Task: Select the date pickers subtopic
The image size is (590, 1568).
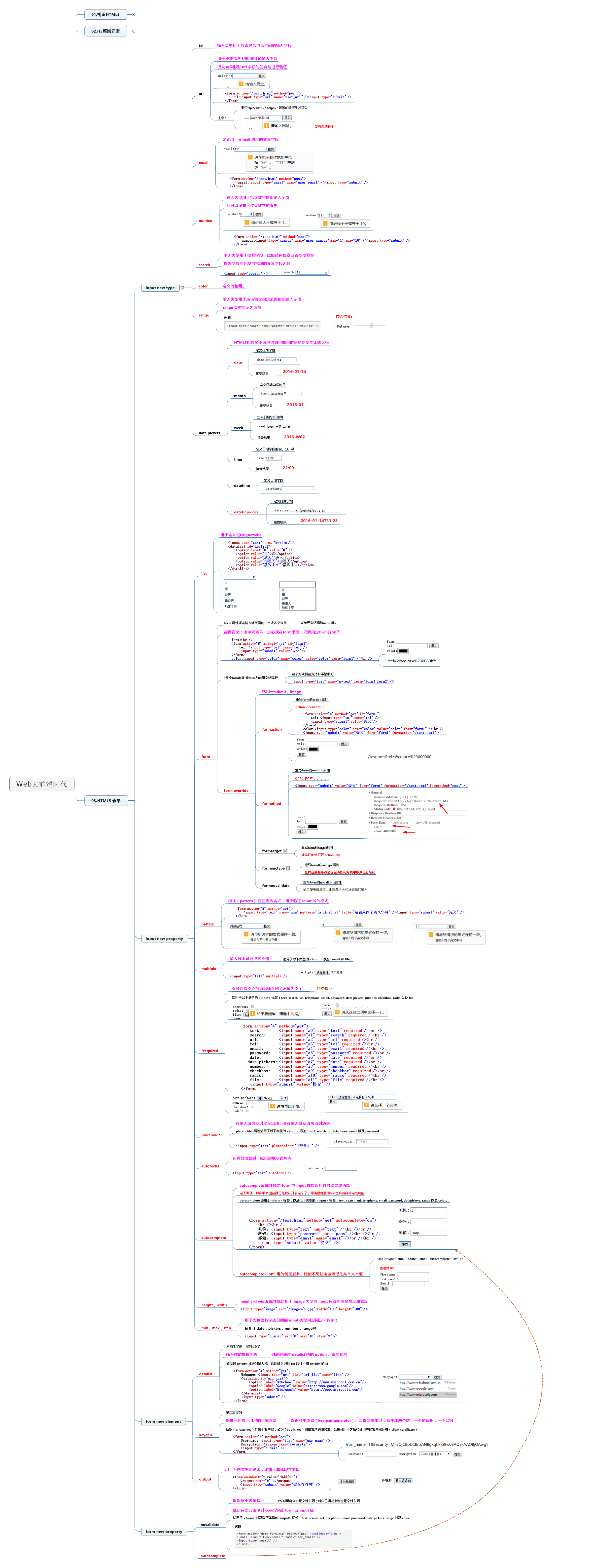Action: coord(209,433)
